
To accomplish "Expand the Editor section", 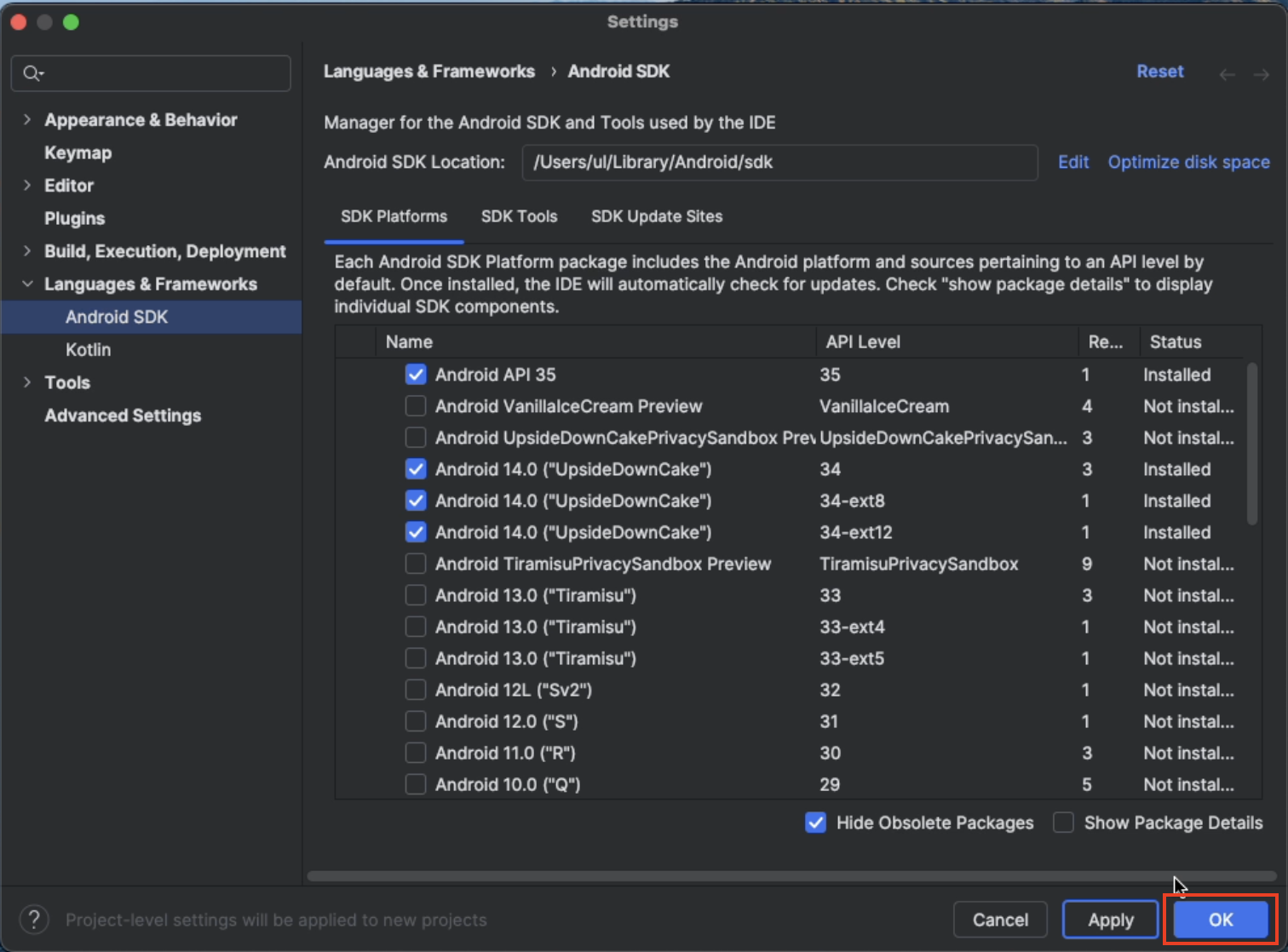I will coord(27,186).
